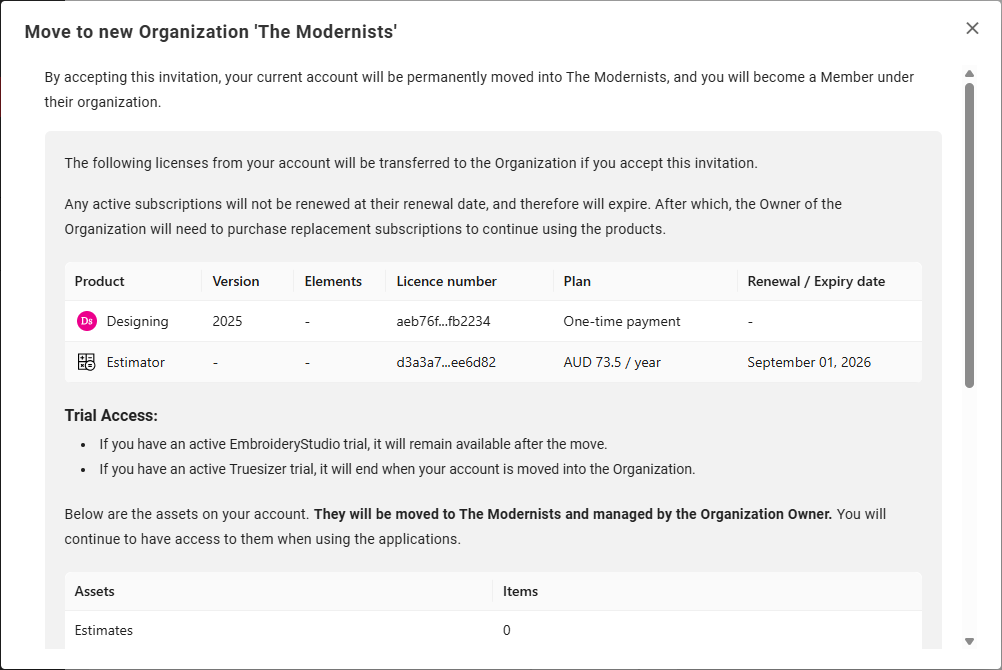Click the Licence number column header

coord(446,282)
